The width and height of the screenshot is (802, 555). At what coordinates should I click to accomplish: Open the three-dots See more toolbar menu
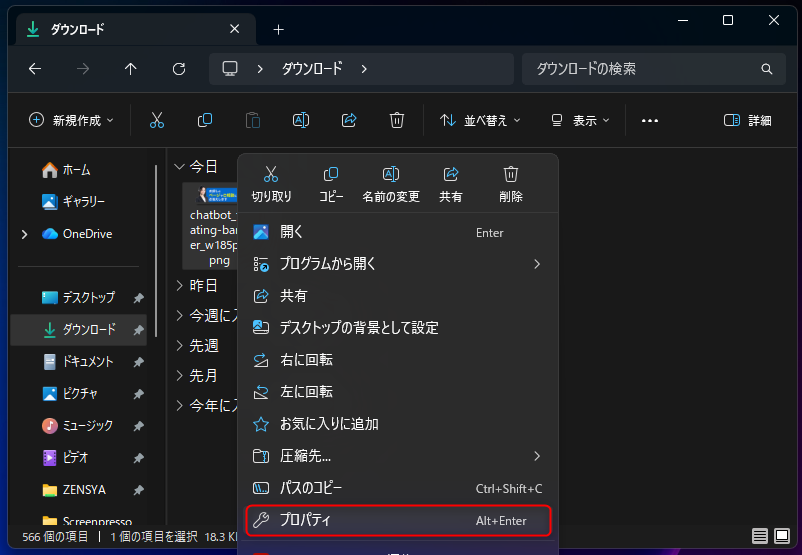pos(650,120)
